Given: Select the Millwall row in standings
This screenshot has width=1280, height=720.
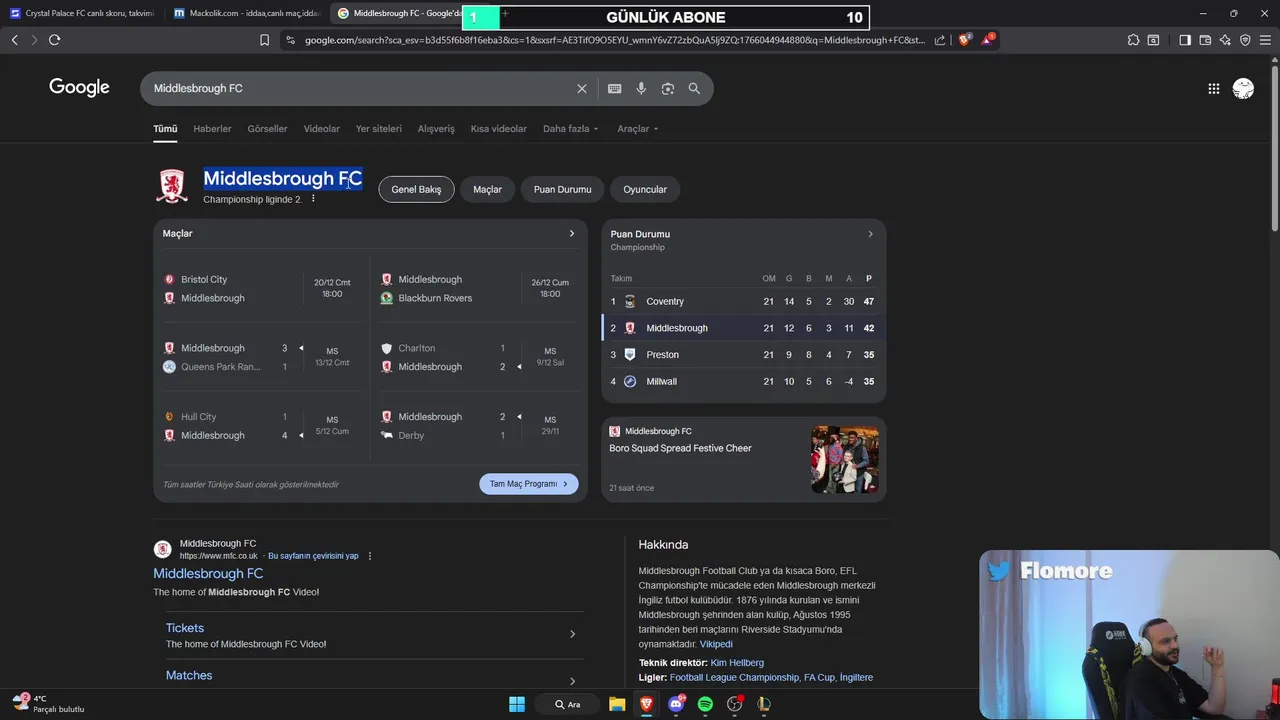Looking at the screenshot, I should click(x=744, y=381).
